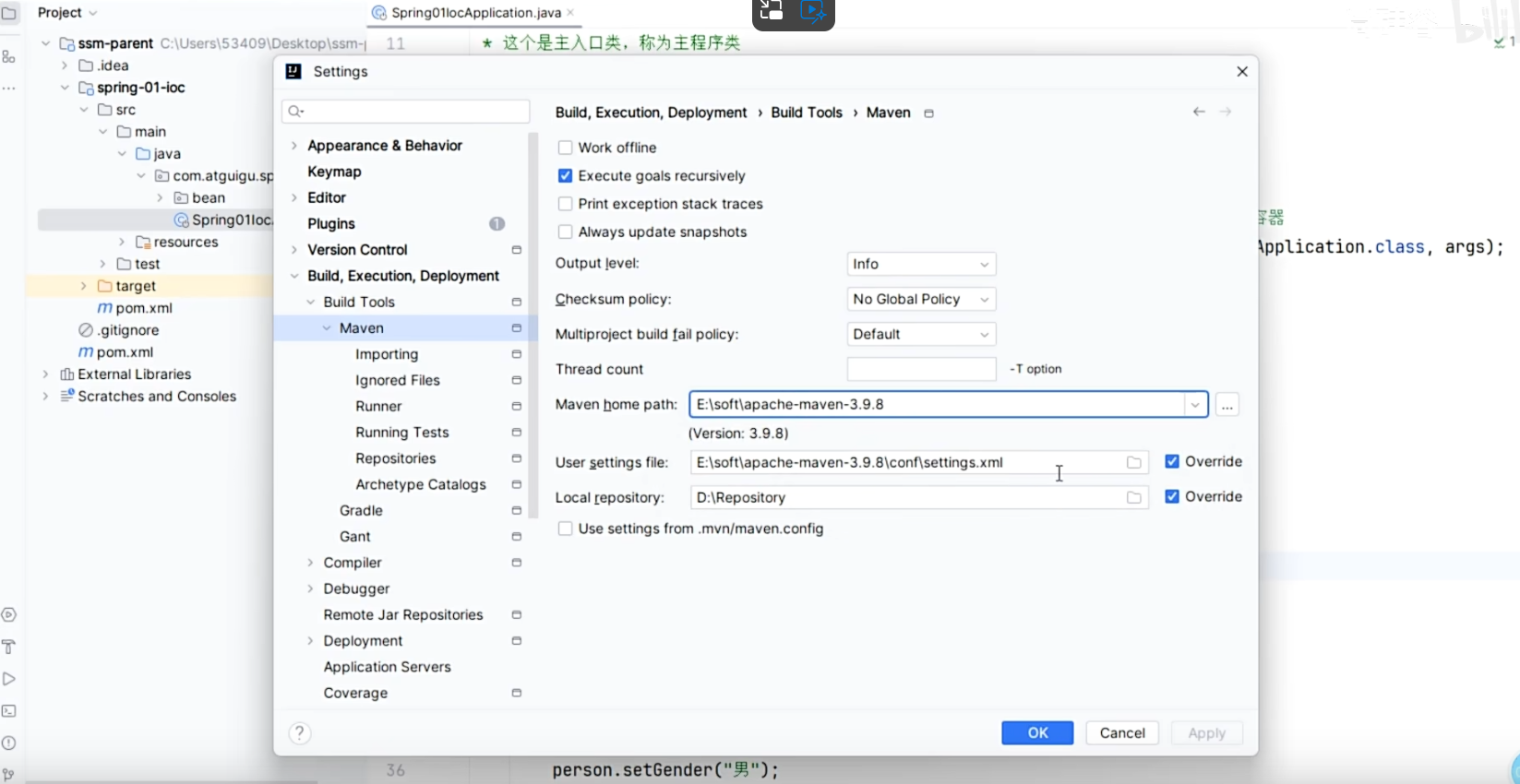Click project-level icon on Gradle row

tap(517, 511)
